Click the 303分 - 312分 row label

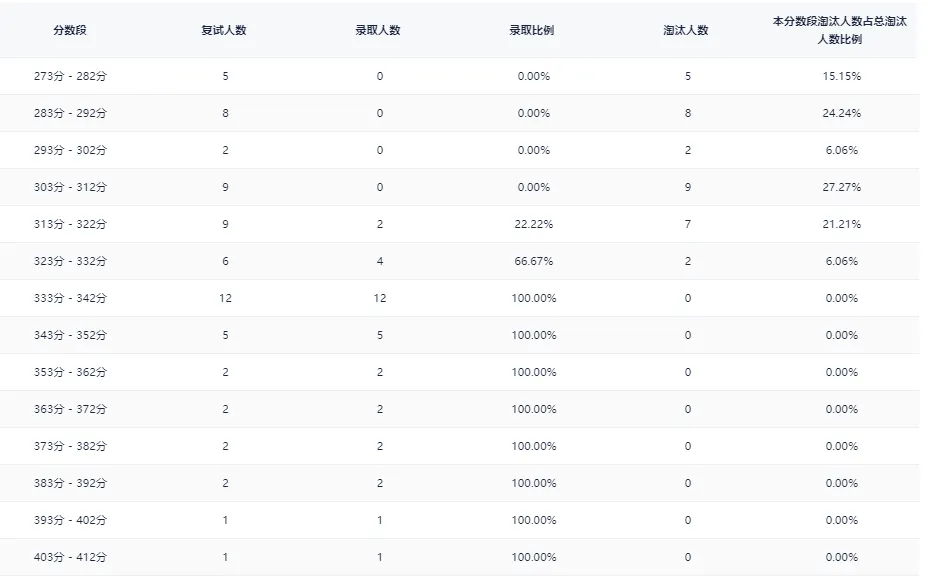point(70,187)
